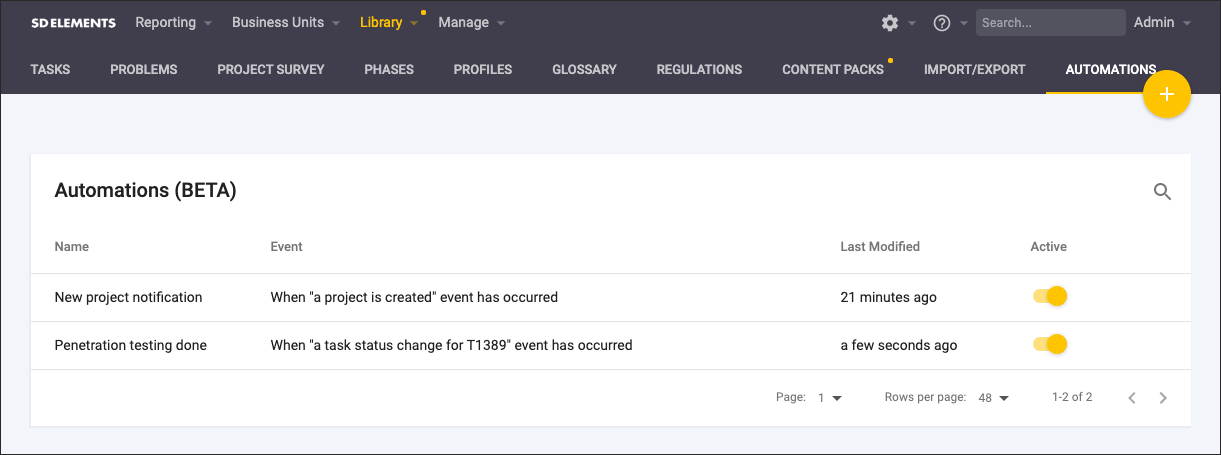Open the Project Survey tab

point(271,70)
